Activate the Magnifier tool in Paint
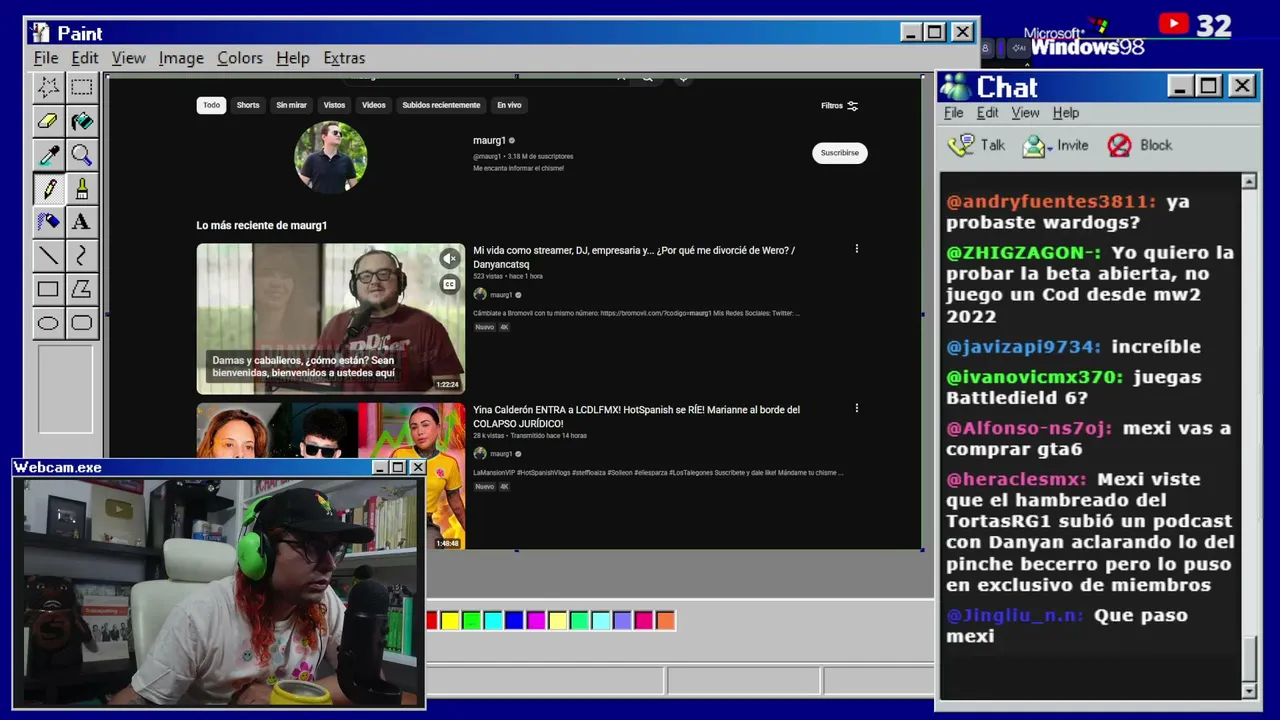 [82, 155]
